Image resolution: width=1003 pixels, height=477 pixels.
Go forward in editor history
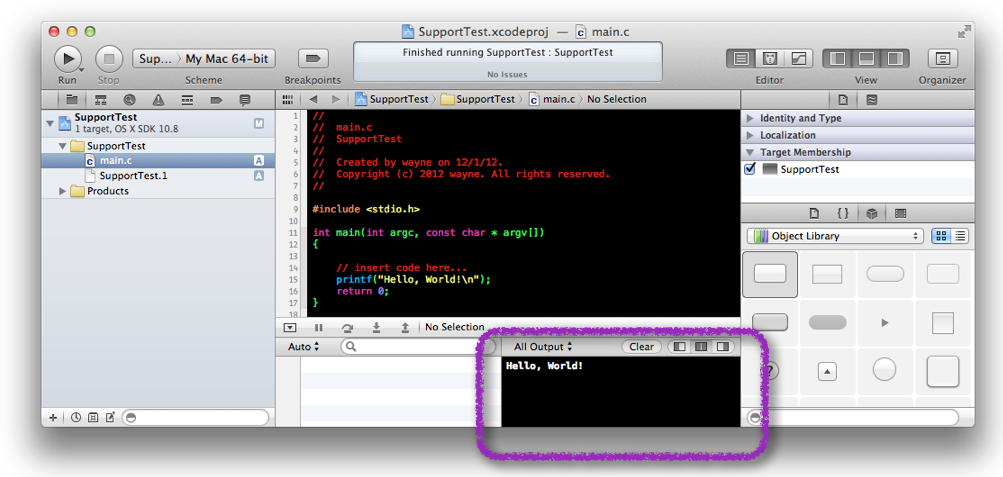pos(335,99)
